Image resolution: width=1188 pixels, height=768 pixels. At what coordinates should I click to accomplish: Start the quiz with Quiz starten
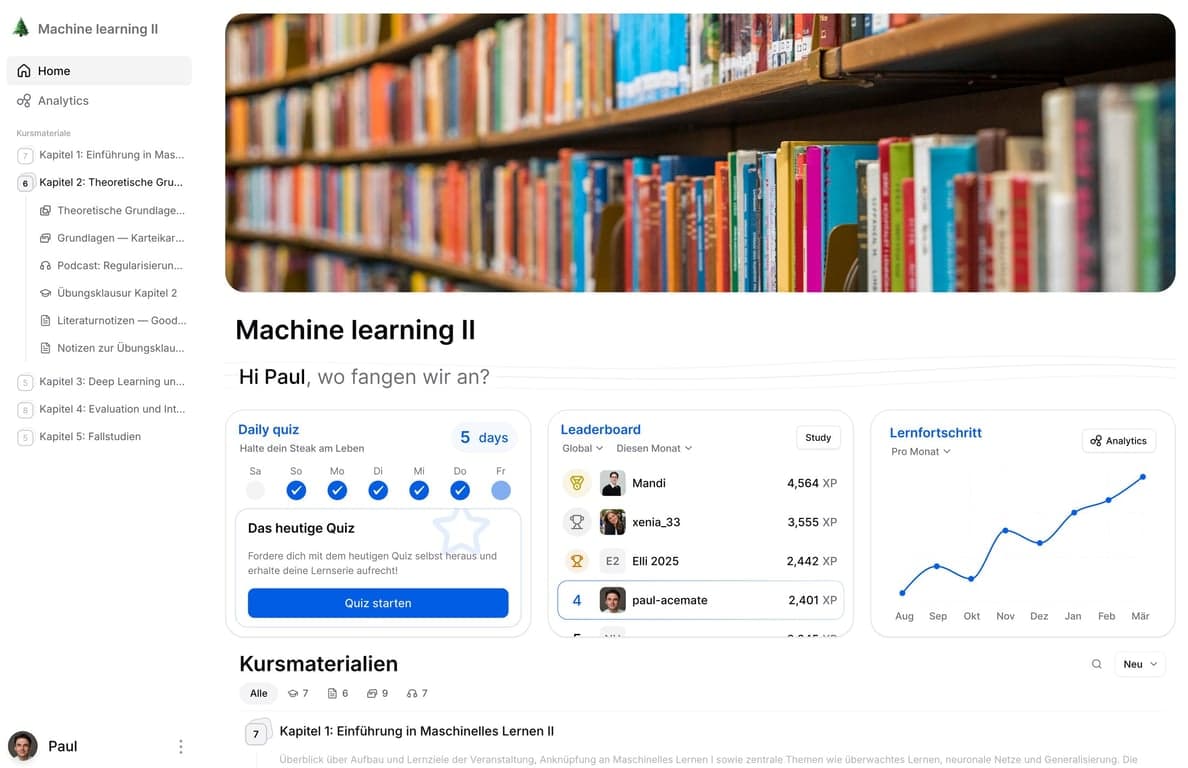(378, 603)
